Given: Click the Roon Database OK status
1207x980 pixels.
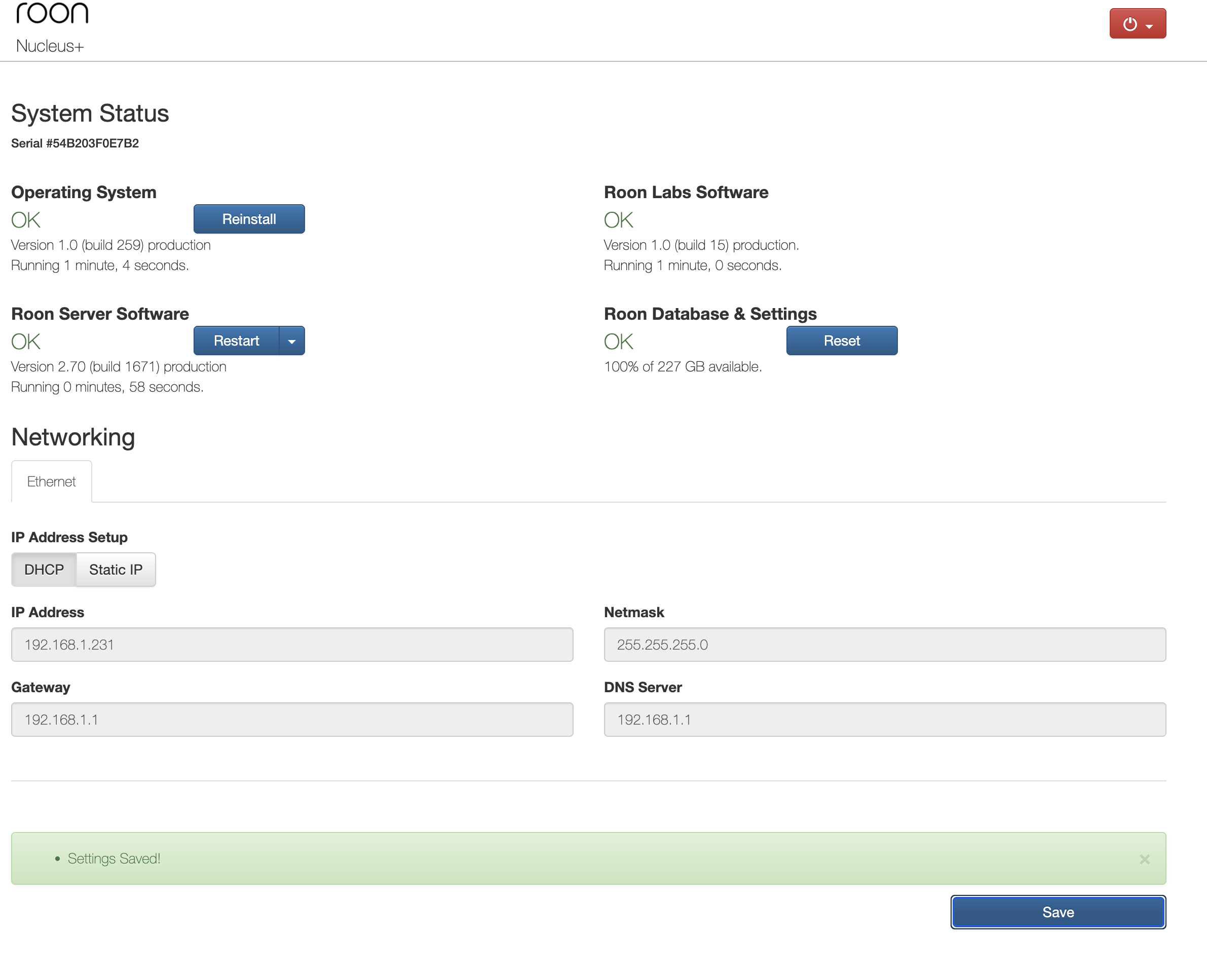Looking at the screenshot, I should pos(619,342).
